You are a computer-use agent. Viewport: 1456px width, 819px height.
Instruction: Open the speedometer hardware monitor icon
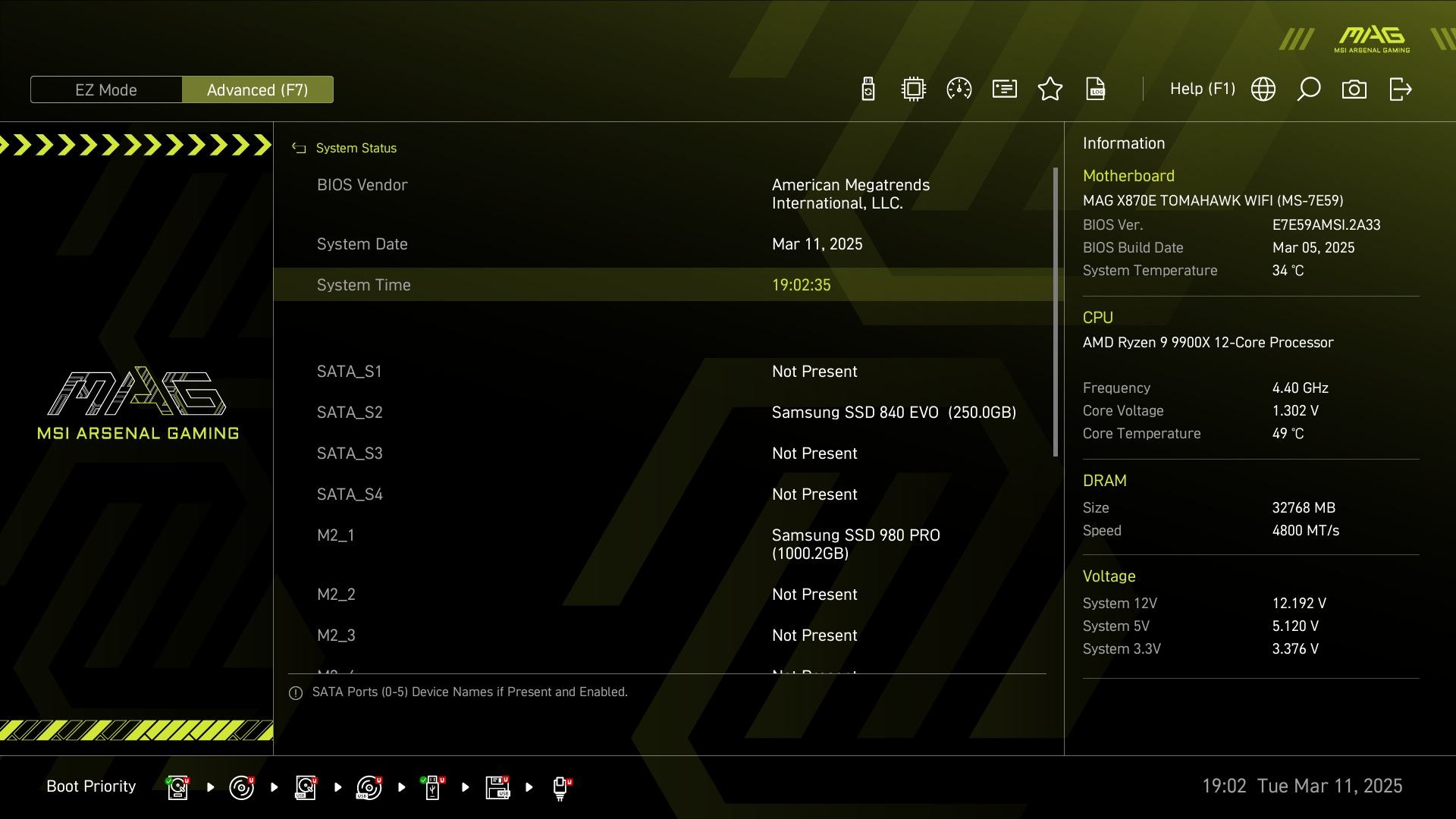(959, 89)
